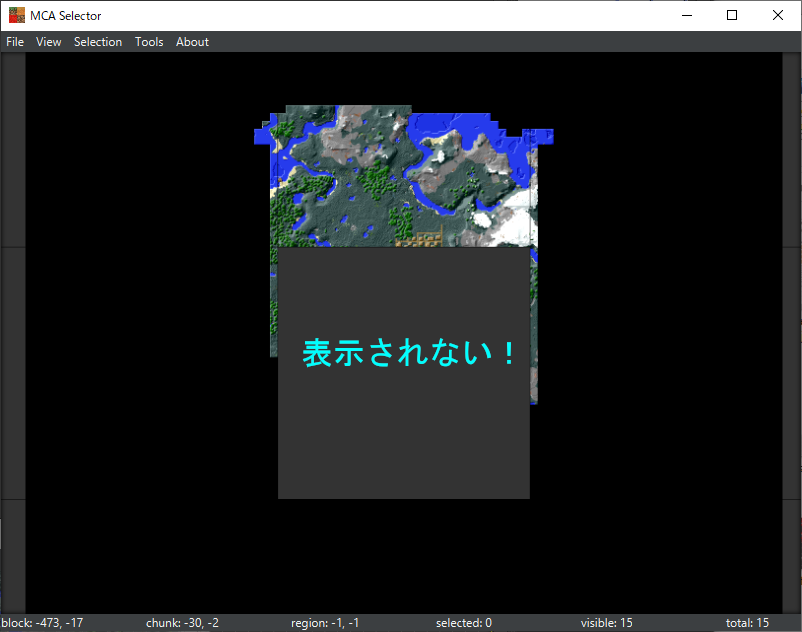Open the Tools menu
This screenshot has height=632, width=802.
click(149, 42)
